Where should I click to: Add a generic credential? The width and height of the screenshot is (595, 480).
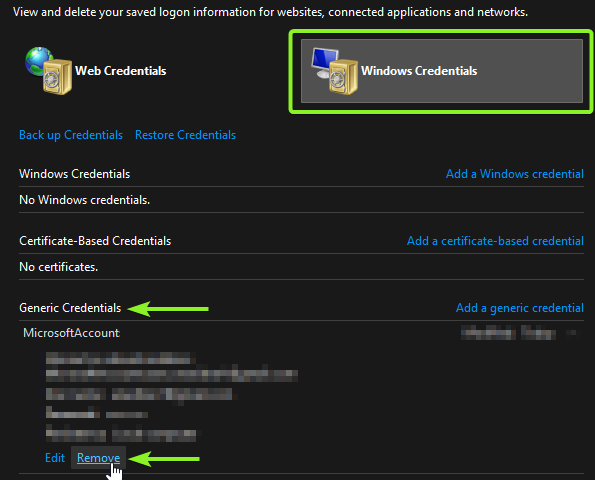519,308
